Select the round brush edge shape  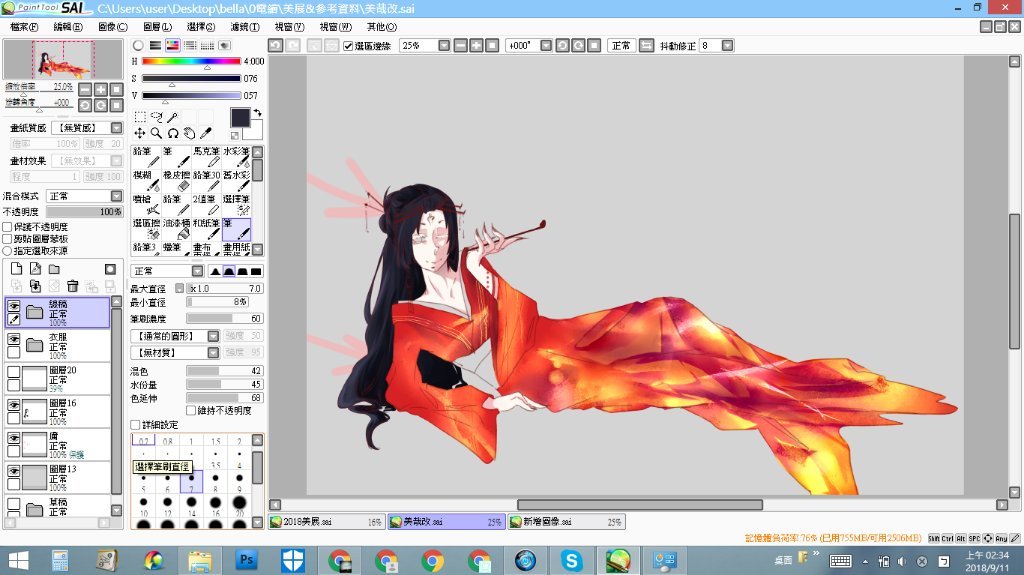229,271
